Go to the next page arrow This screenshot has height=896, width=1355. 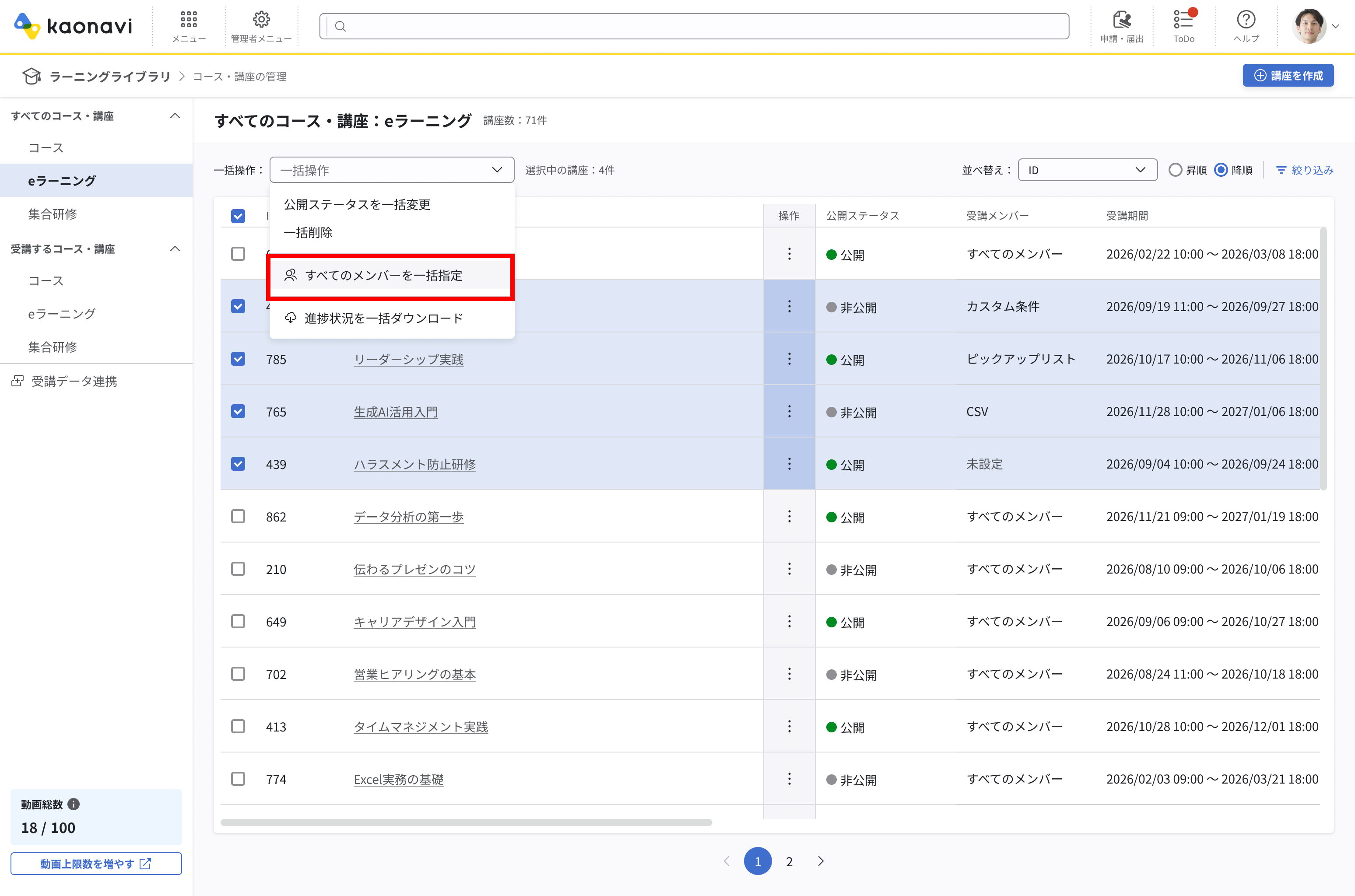point(821,861)
